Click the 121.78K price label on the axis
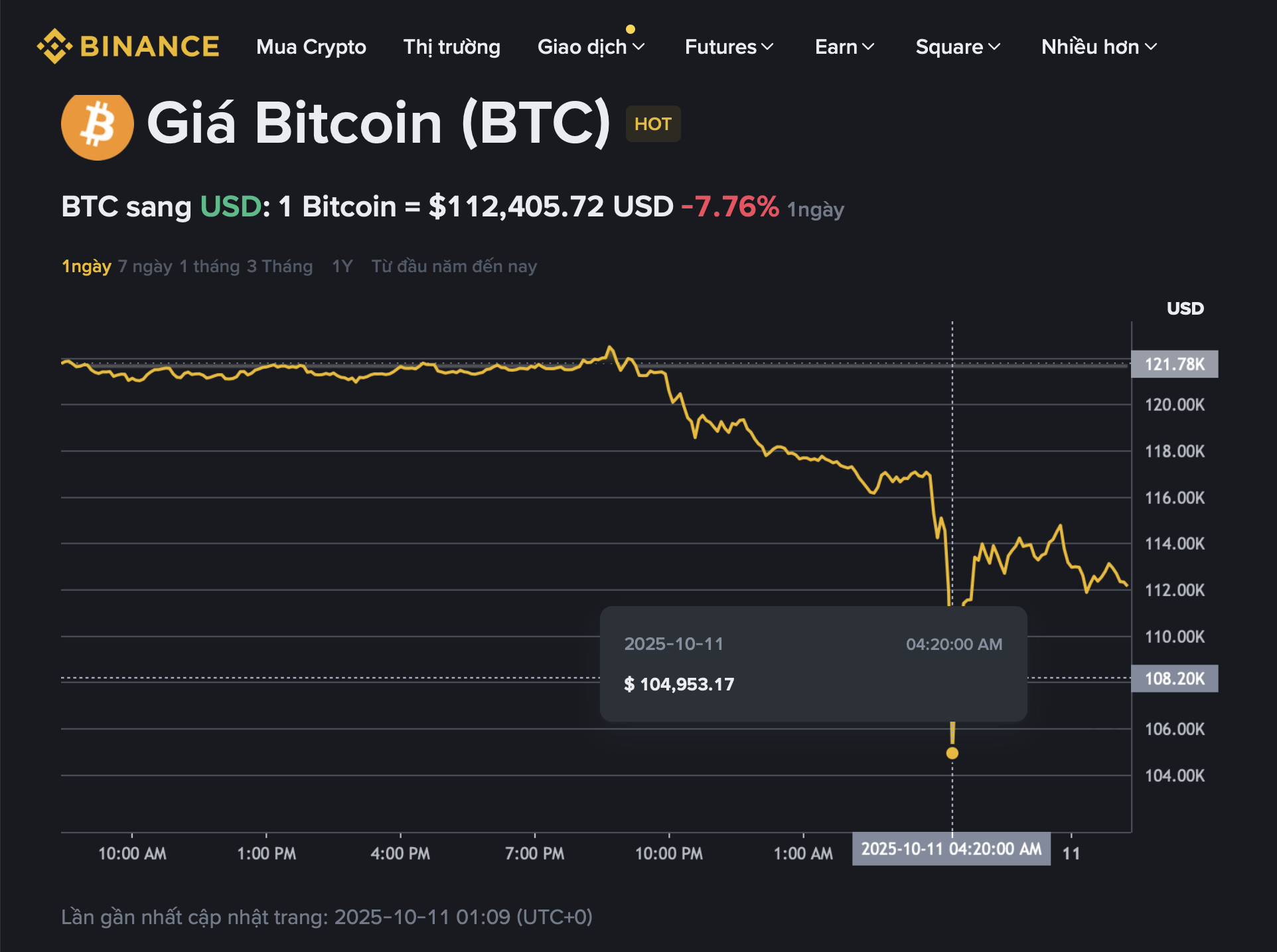 (x=1175, y=364)
